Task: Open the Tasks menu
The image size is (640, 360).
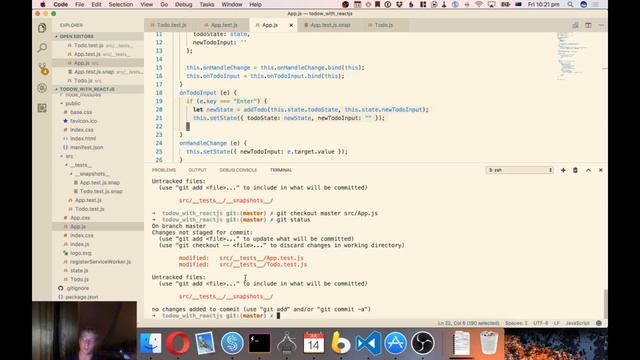Action: coord(207,4)
